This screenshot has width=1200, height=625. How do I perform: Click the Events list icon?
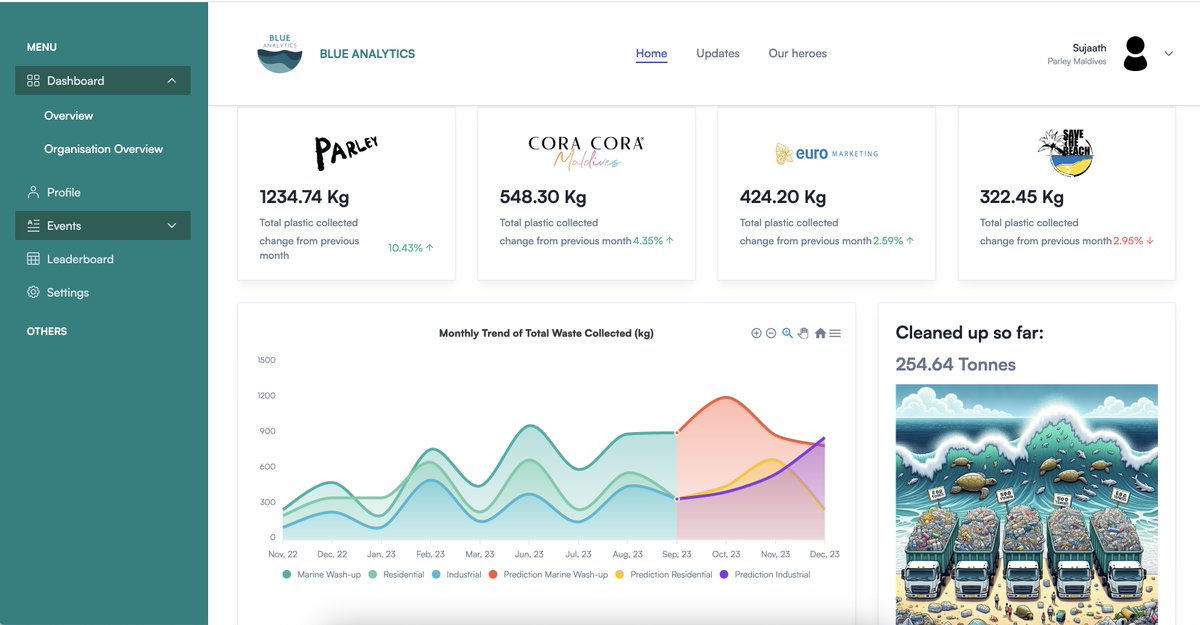pyautogui.click(x=33, y=226)
